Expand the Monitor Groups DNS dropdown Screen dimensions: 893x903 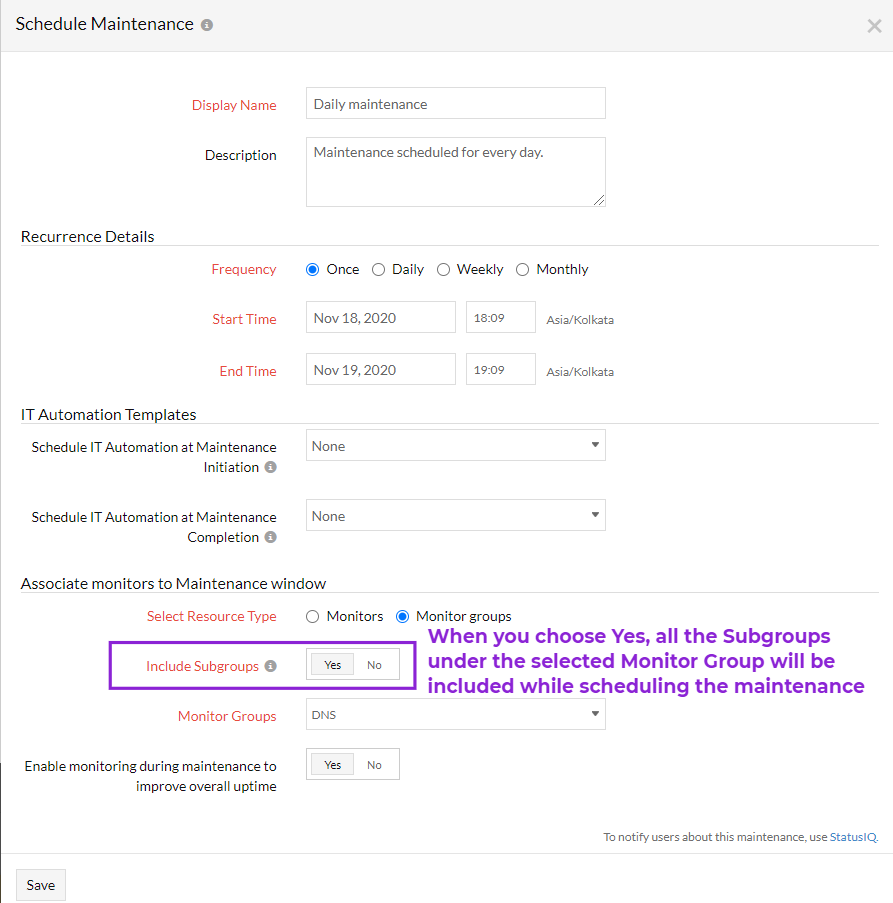pos(455,714)
